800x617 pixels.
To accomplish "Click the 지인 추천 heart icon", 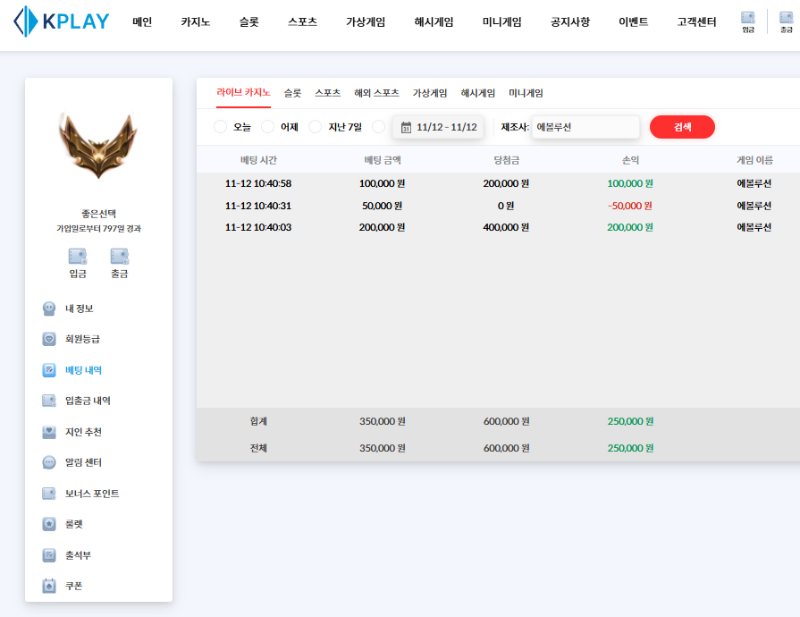I will click(x=49, y=432).
